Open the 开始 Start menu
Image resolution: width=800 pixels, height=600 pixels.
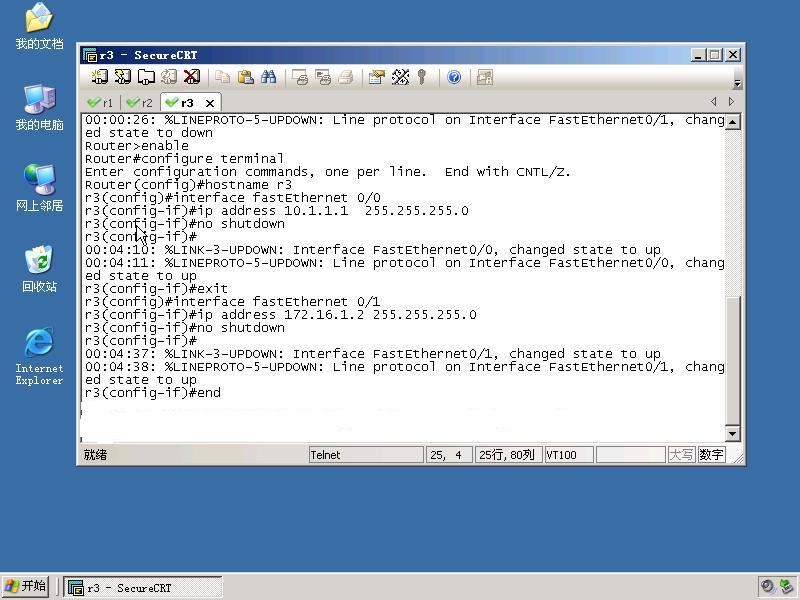click(x=26, y=587)
